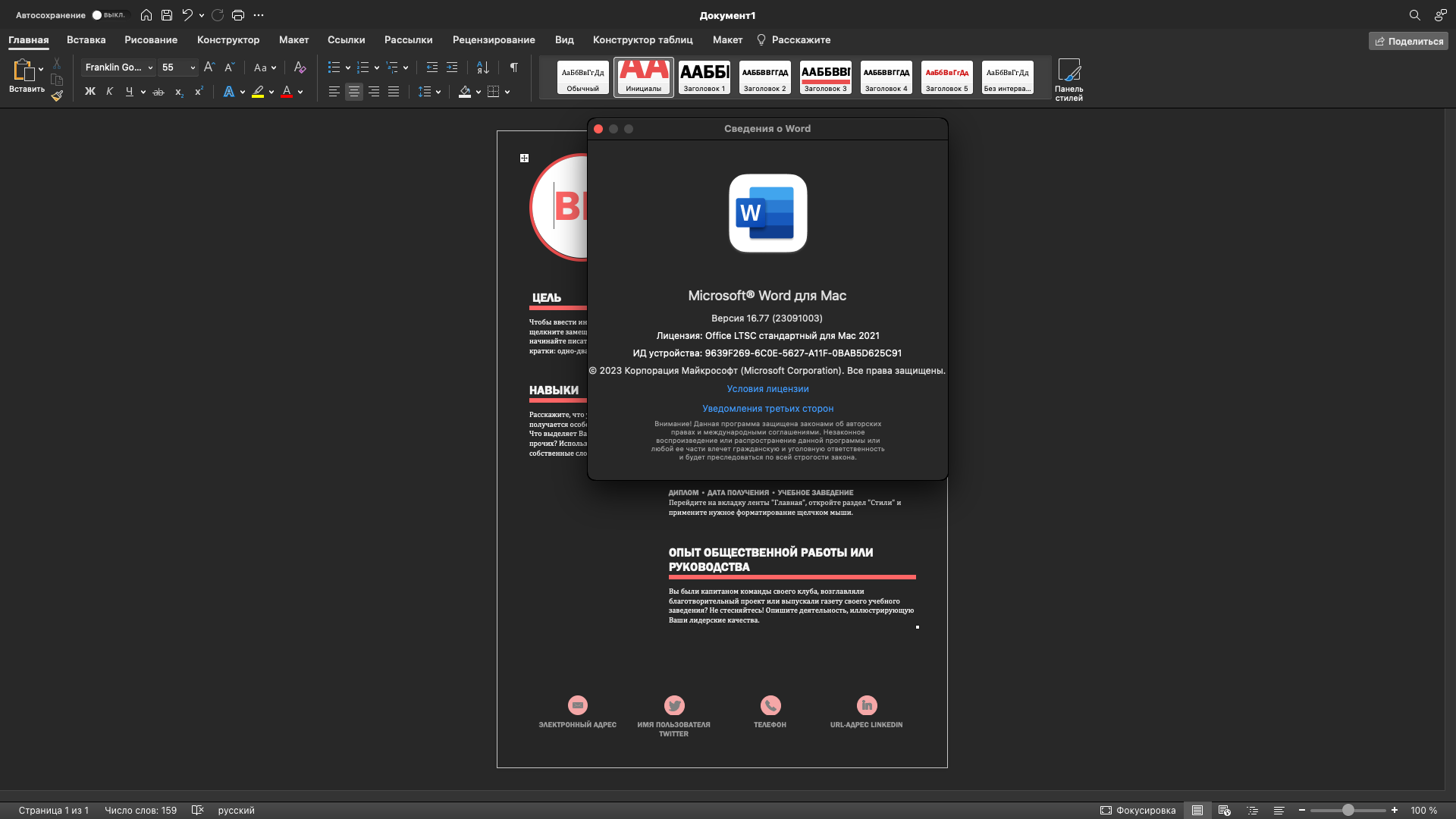Viewport: 1456px width, 819px height.
Task: Open the Franklin Gothic font name dropdown
Action: [150, 67]
